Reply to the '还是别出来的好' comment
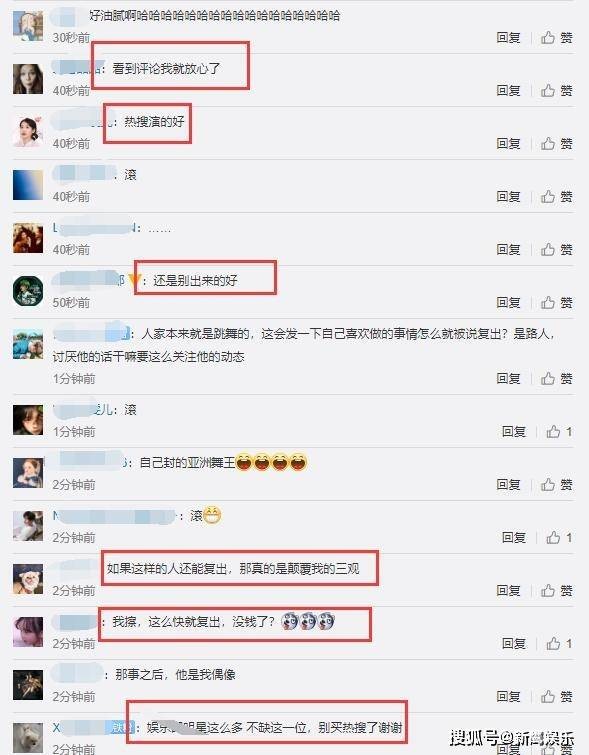The width and height of the screenshot is (589, 755). coord(509,302)
